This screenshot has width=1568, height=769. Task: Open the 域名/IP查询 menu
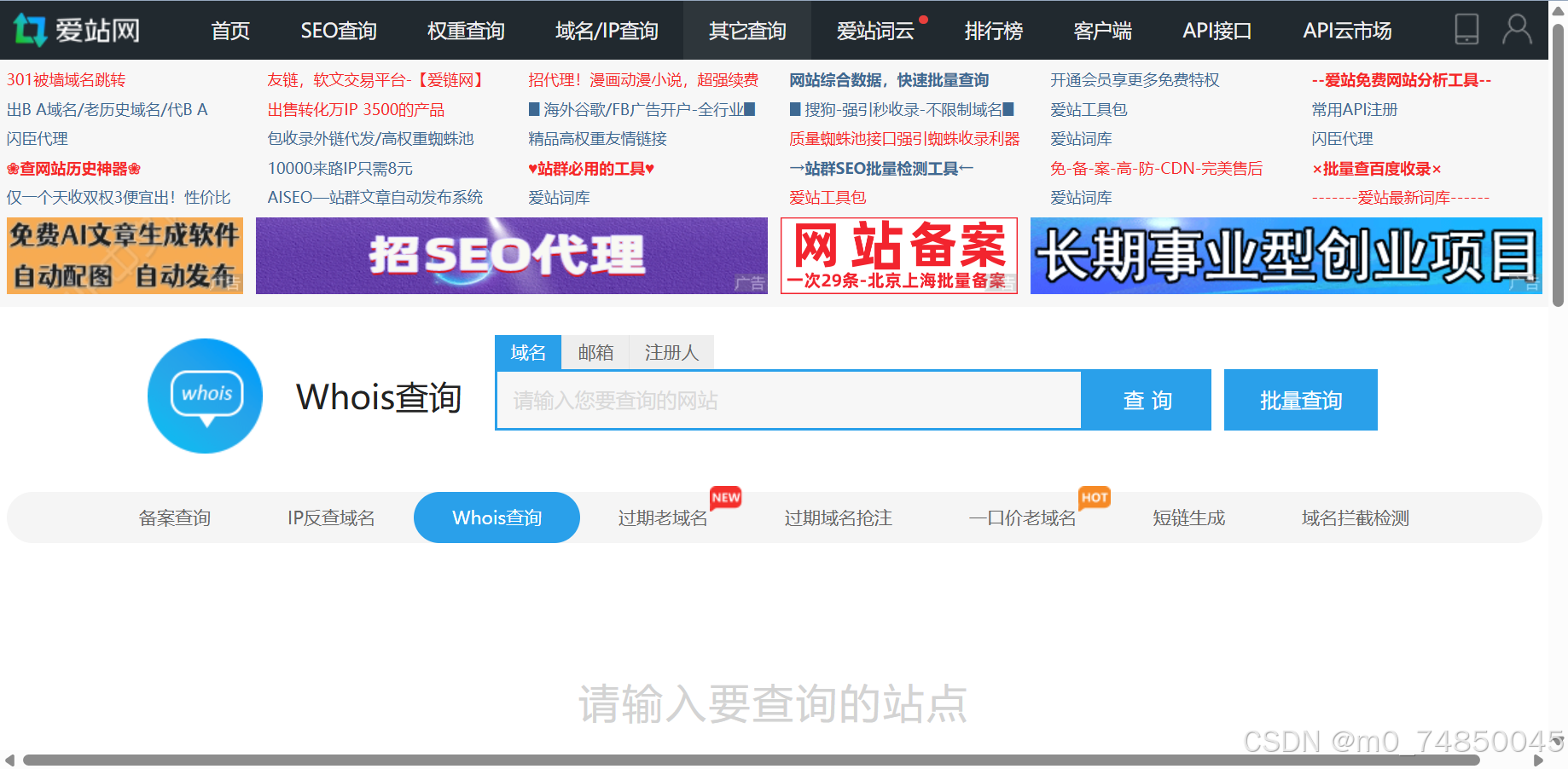[x=607, y=31]
